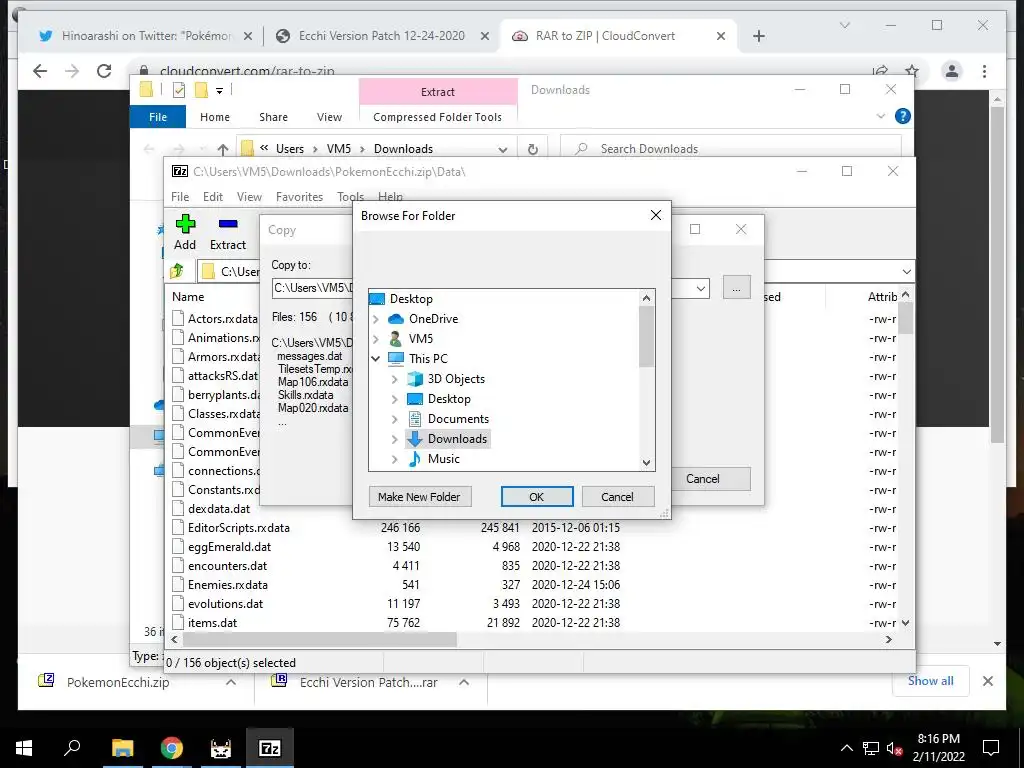Click the Search Downloads field
Viewport: 1024px width, 768px height.
[731, 149]
